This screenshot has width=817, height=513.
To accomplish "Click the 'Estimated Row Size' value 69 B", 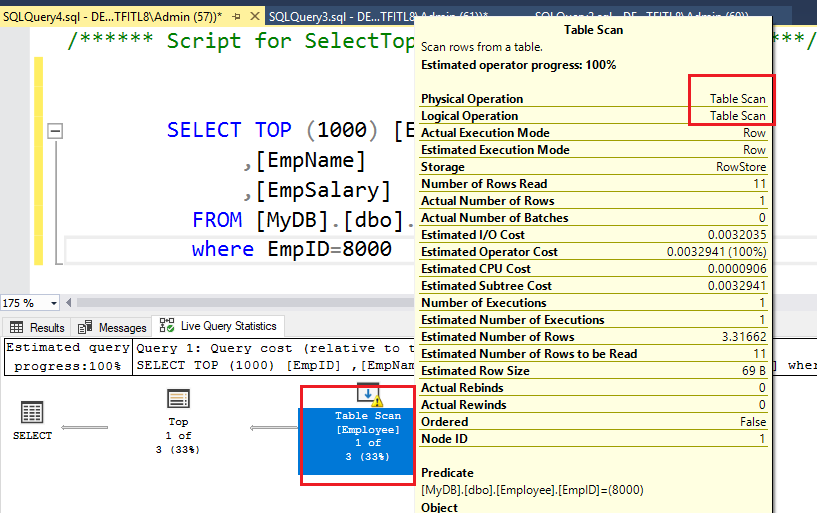I will tap(754, 371).
